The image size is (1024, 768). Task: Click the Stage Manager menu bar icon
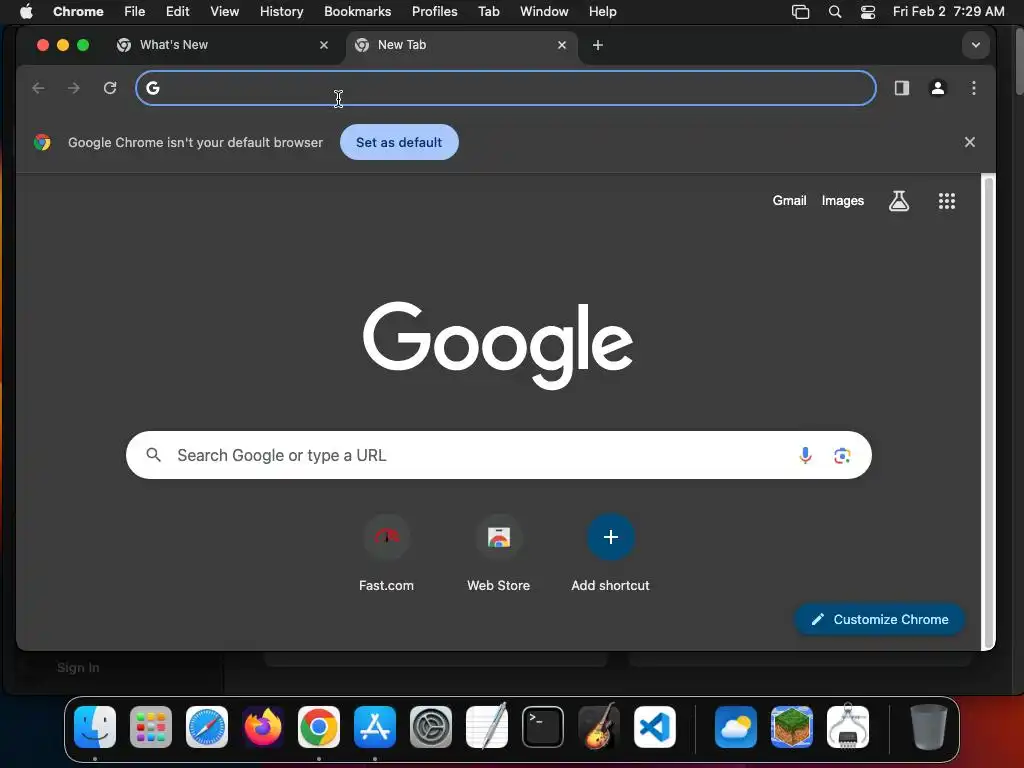801,12
